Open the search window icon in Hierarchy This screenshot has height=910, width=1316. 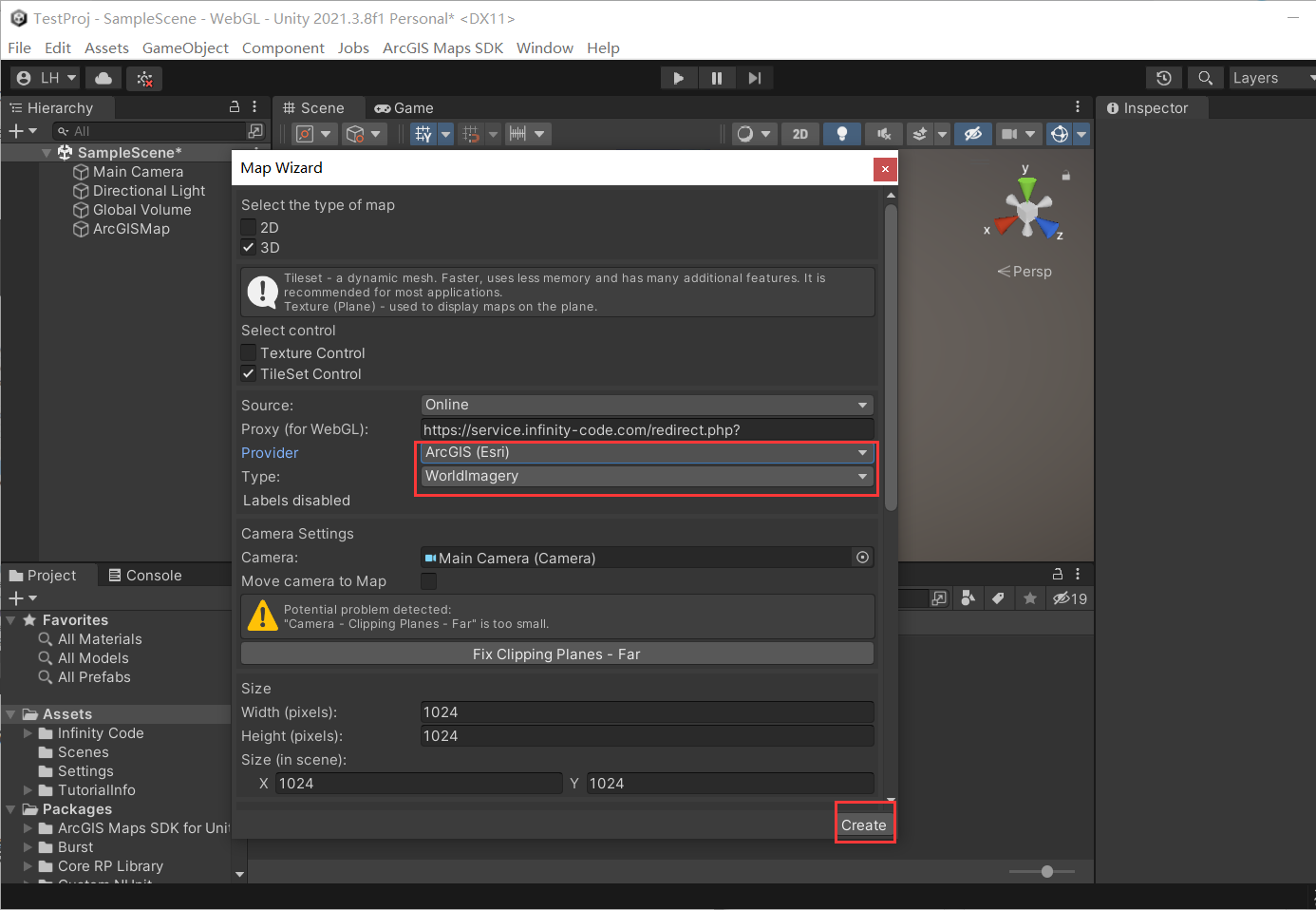[254, 131]
